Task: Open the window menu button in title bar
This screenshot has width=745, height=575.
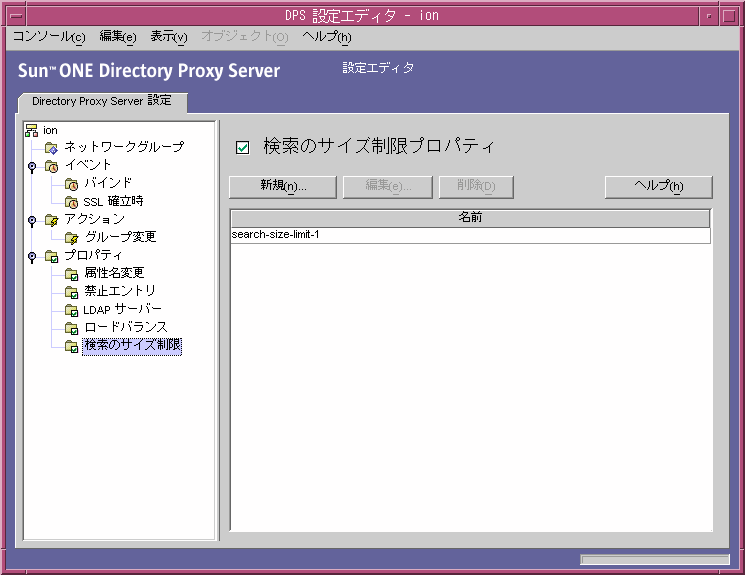Action: tap(16, 16)
